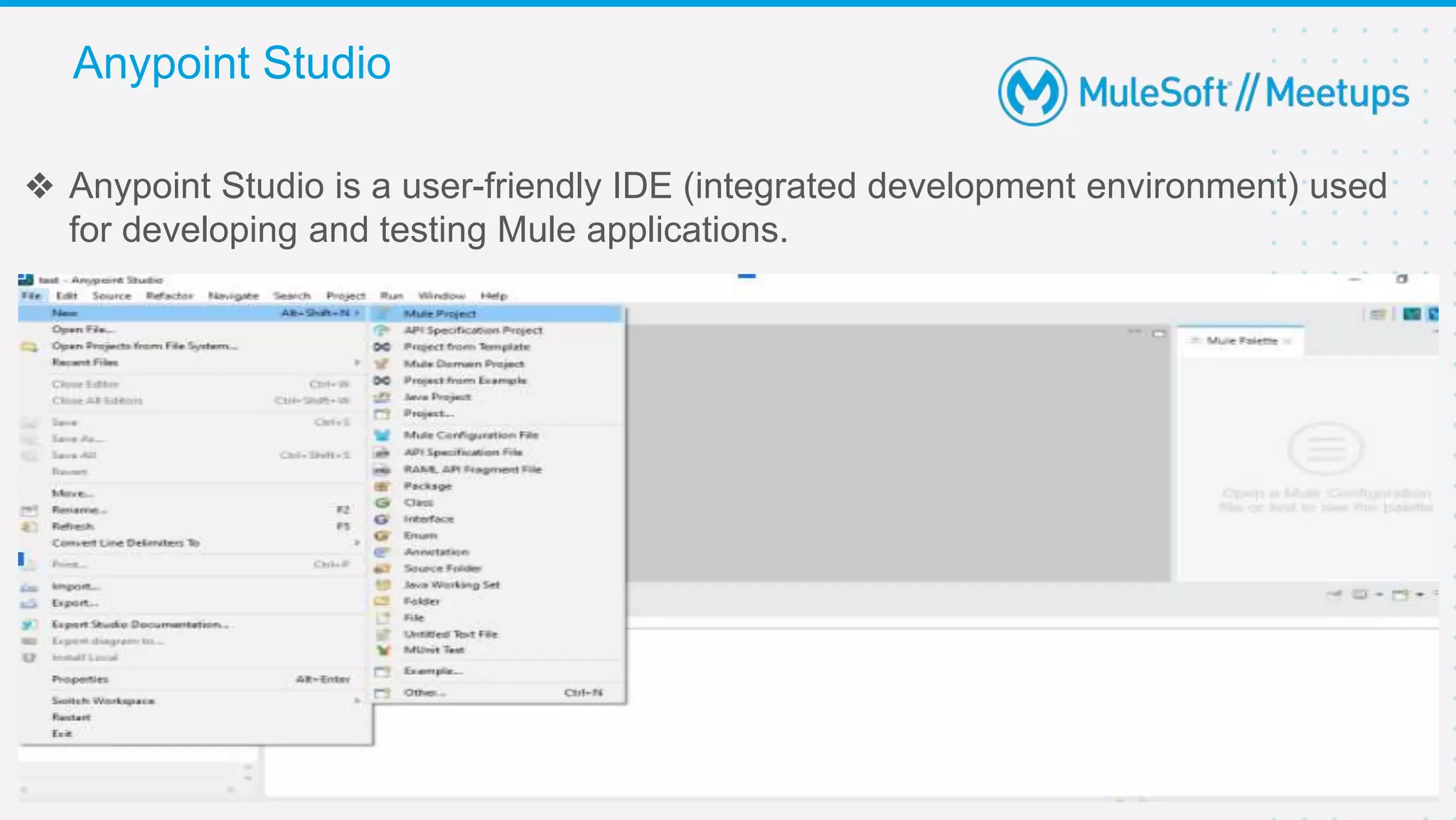
Task: Maximize the editor area pane
Action: (x=1160, y=333)
